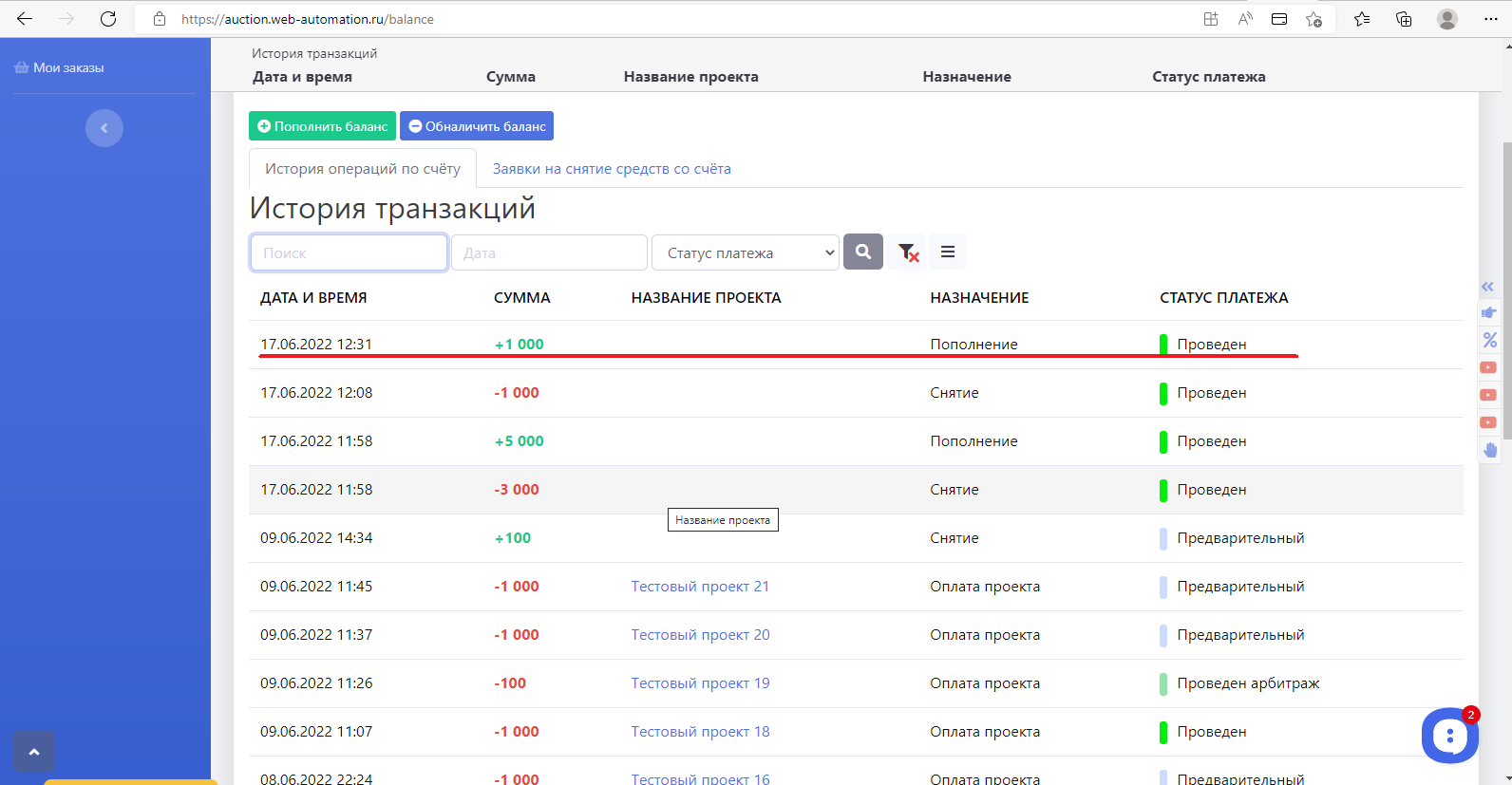Viewport: 1512px width, 785px height.
Task: Click the raised hand icon on right
Action: pos(1489,450)
